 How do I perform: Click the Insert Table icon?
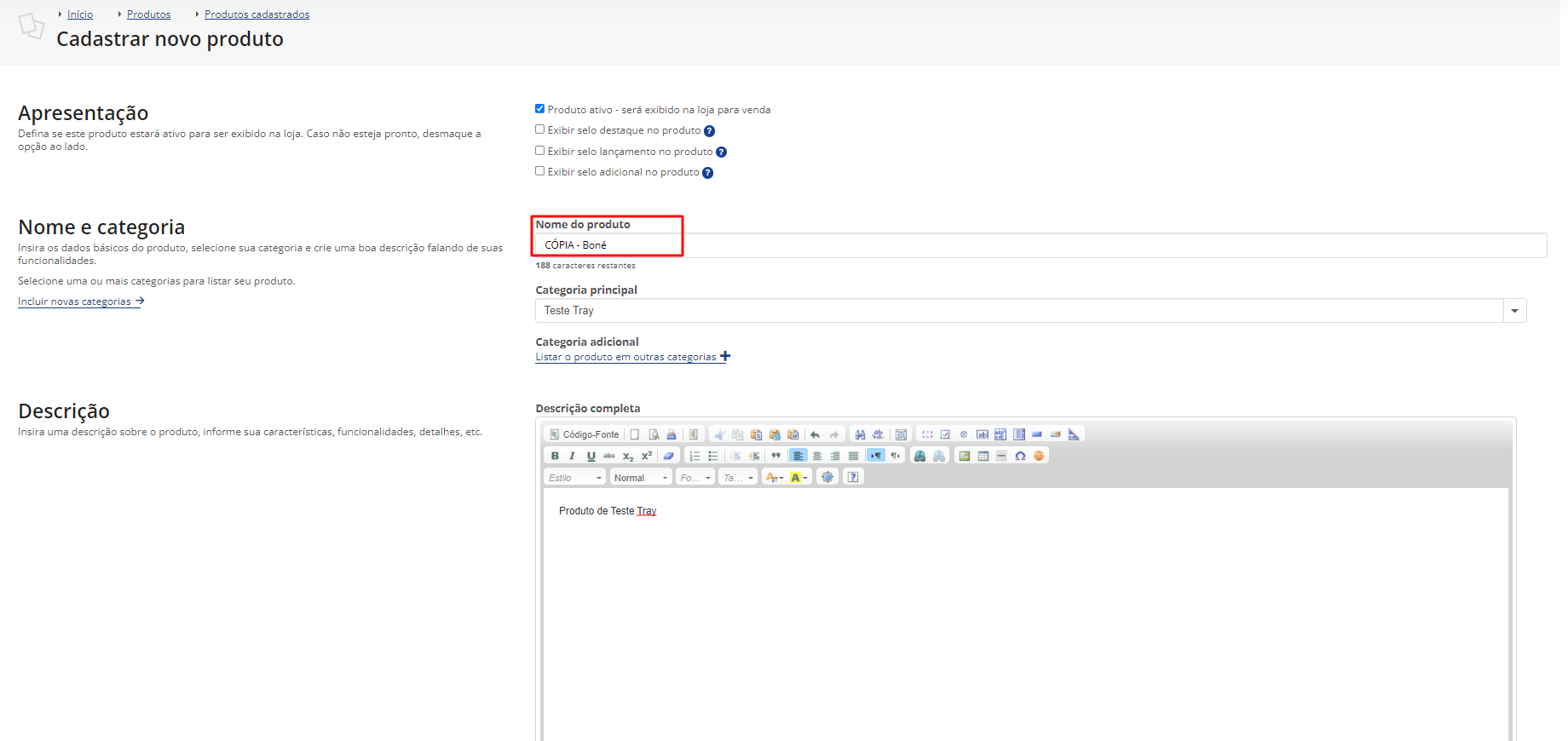(983, 456)
